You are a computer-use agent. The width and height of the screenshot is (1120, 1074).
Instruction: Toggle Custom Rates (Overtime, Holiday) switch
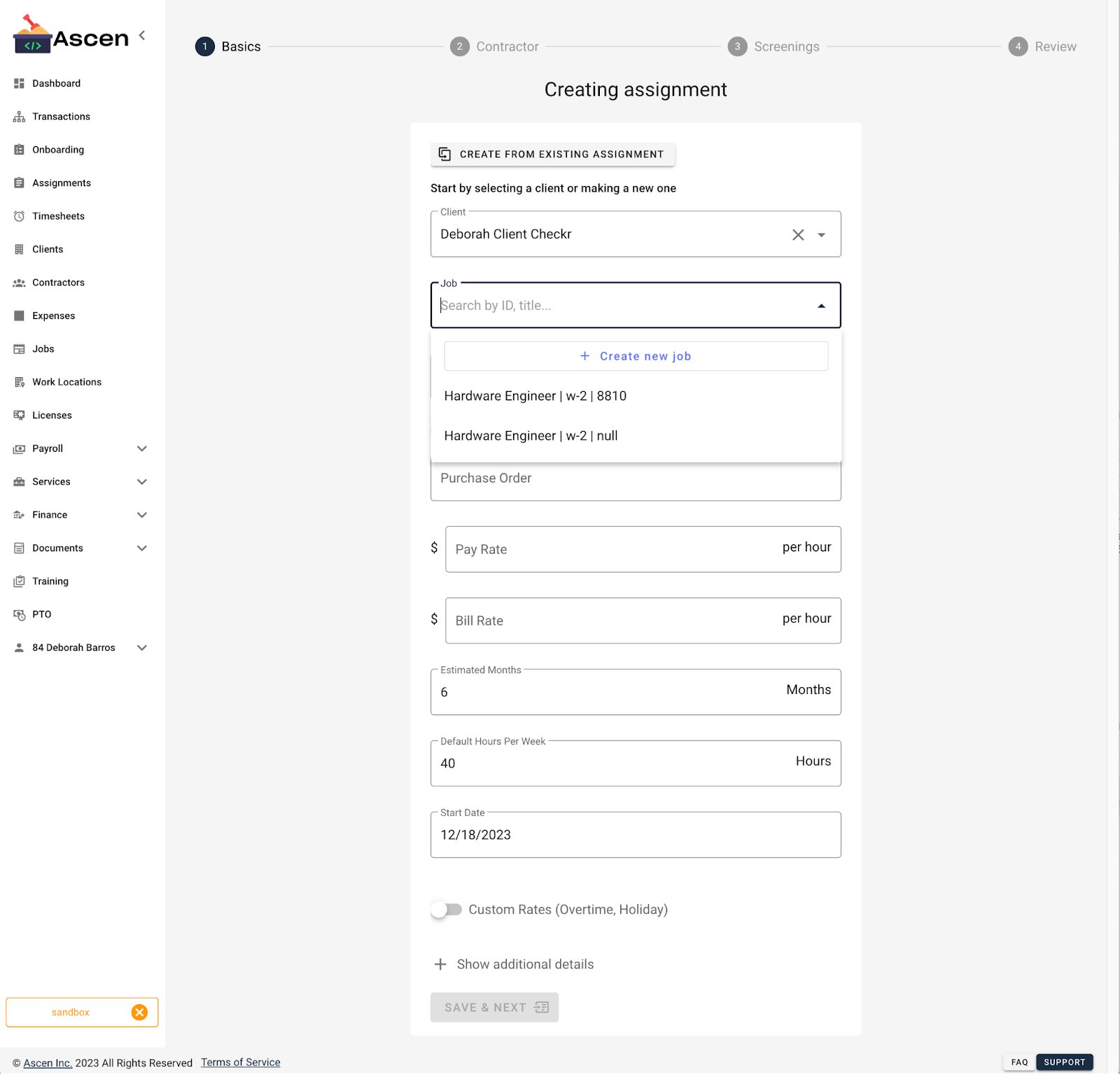pyautogui.click(x=447, y=910)
